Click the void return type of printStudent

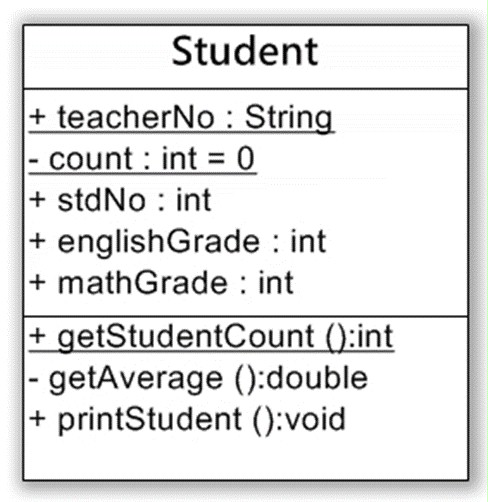315,418
